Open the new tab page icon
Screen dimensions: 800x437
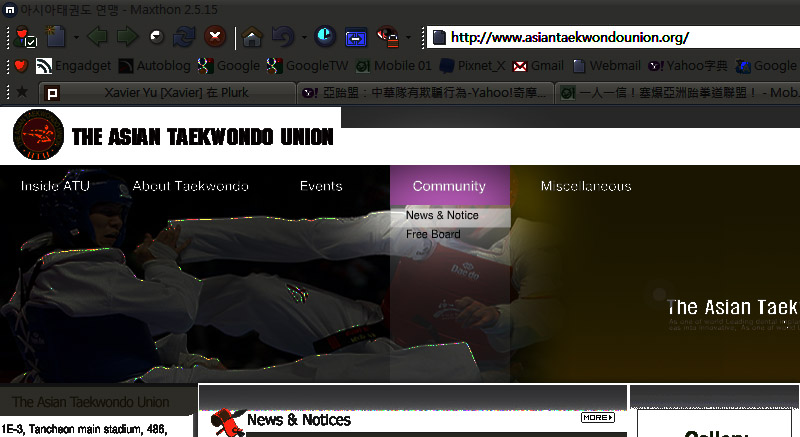(55, 36)
